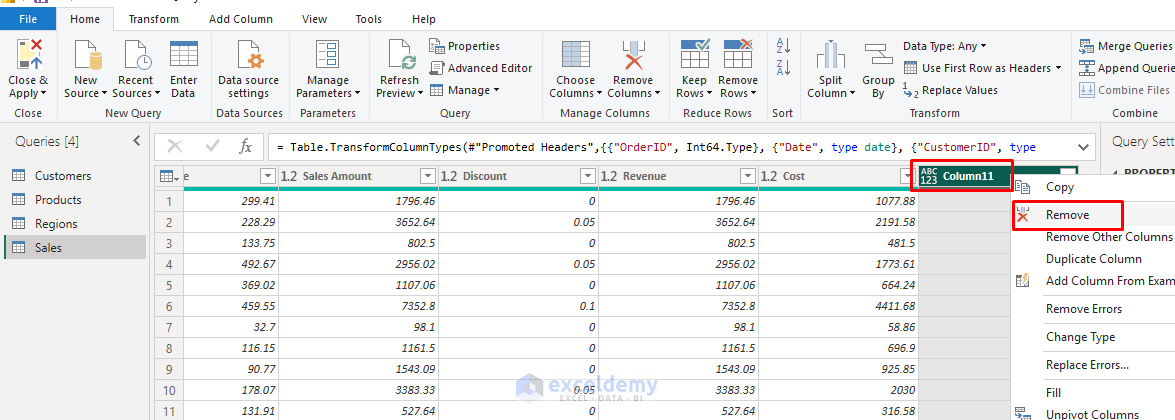Click the Keep Rows icon
This screenshot has height=420, width=1175.
(x=695, y=55)
